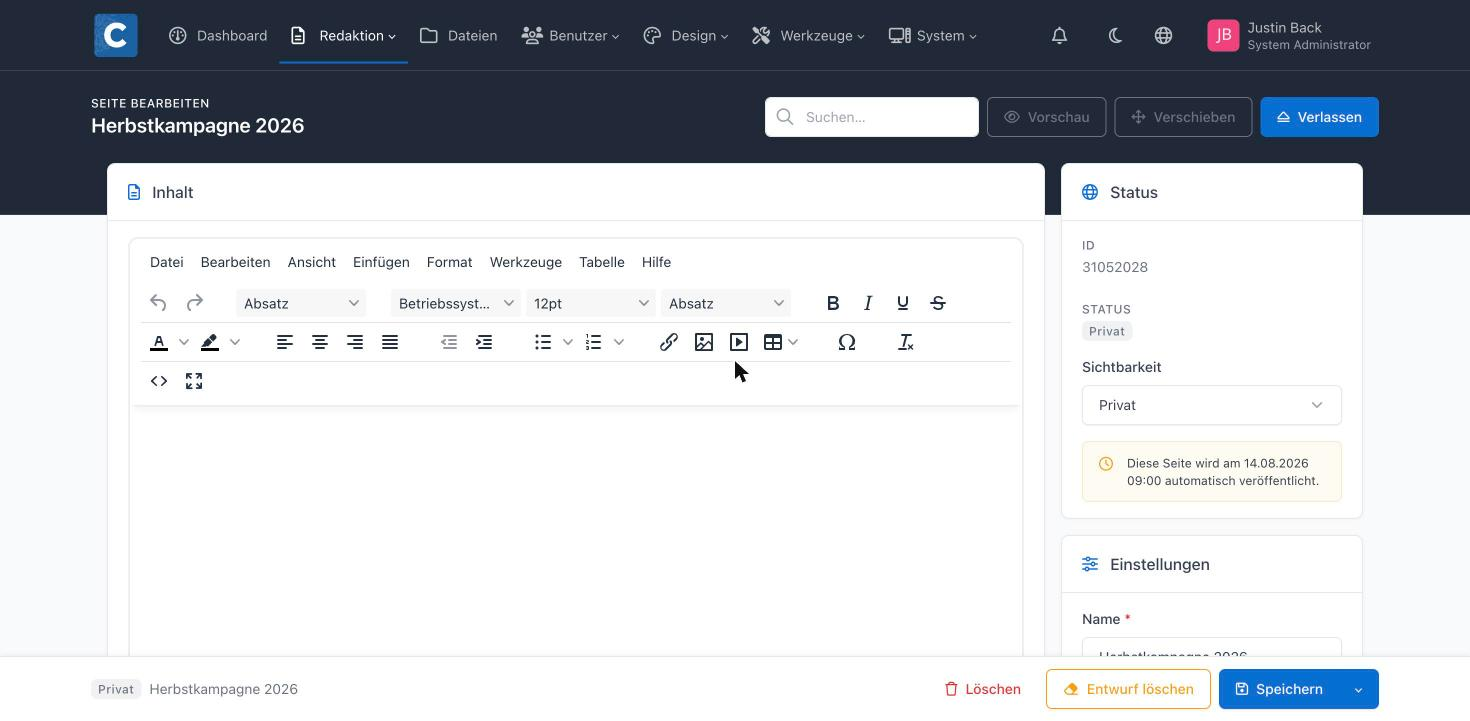Open special characters (Omega) dialog
The image size is (1470, 721).
847,342
